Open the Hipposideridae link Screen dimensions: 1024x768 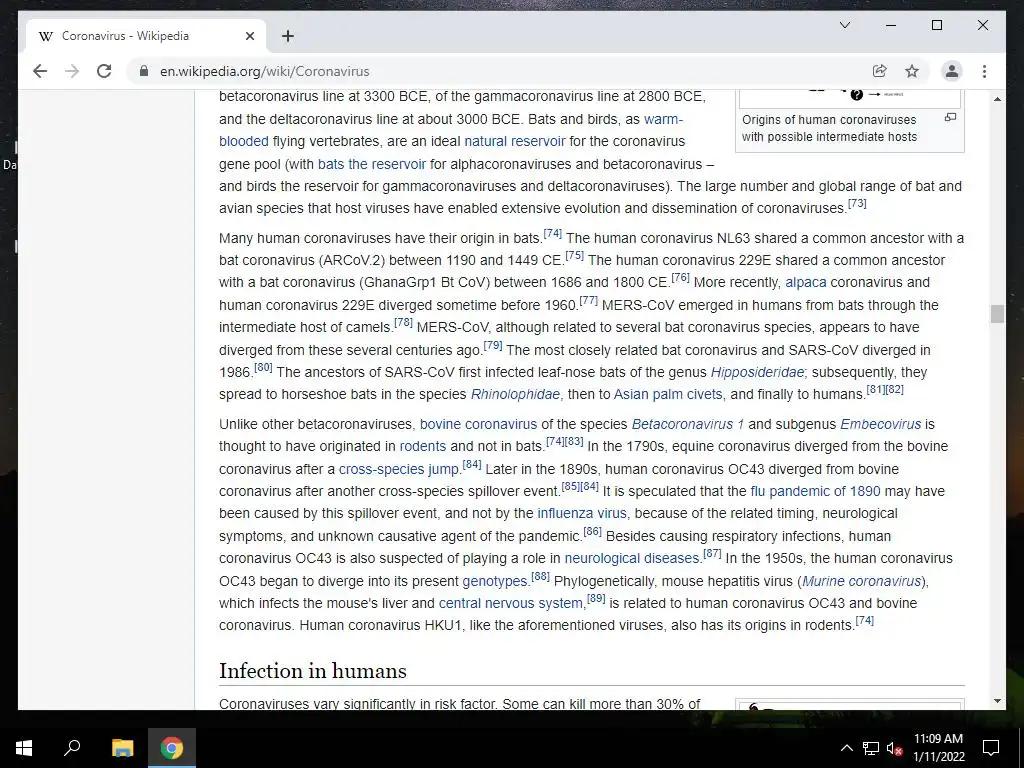pyautogui.click(x=758, y=372)
